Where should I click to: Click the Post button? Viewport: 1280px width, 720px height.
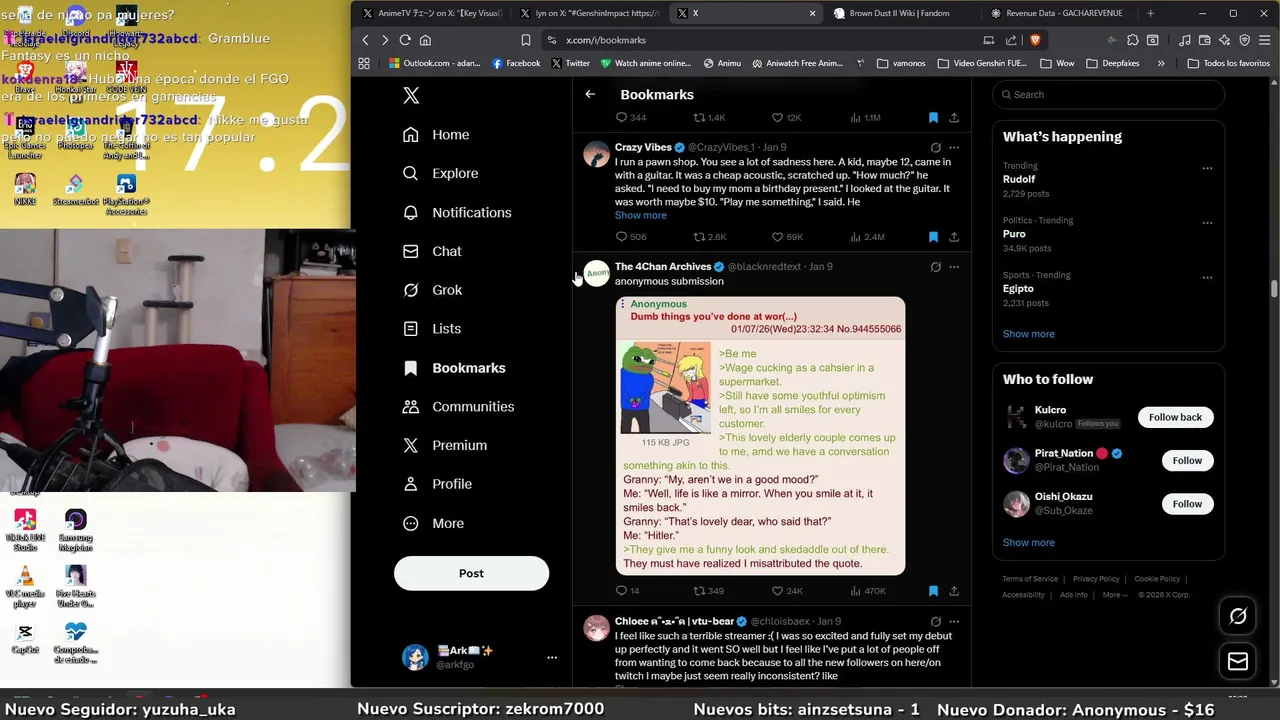coord(471,573)
